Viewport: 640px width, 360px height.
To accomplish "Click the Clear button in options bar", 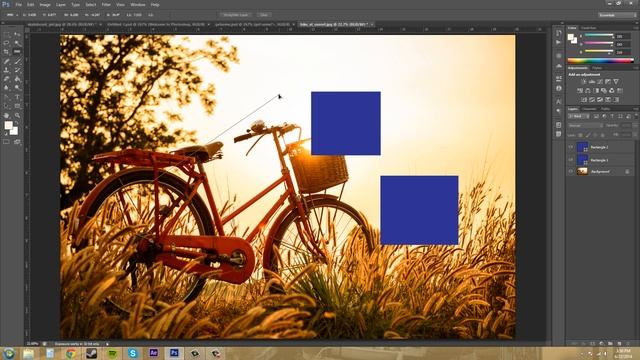I will click(x=264, y=15).
